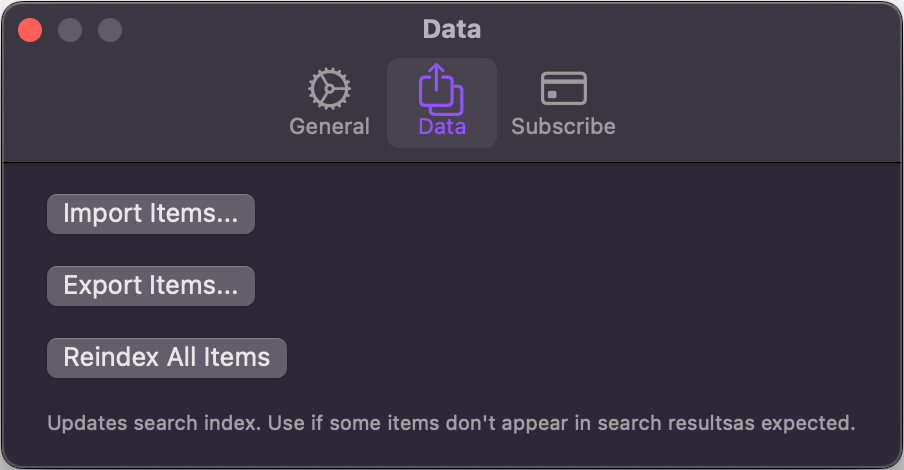This screenshot has width=904, height=470.
Task: Open subscription pane via card icon
Action: tap(563, 88)
